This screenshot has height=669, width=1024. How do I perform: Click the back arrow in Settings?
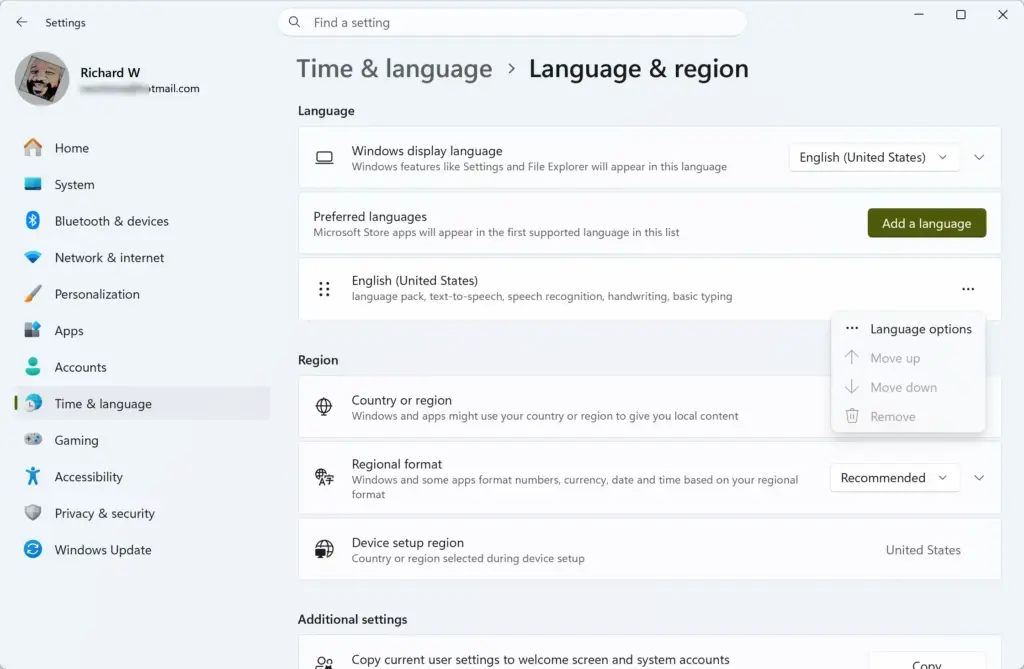coord(22,22)
